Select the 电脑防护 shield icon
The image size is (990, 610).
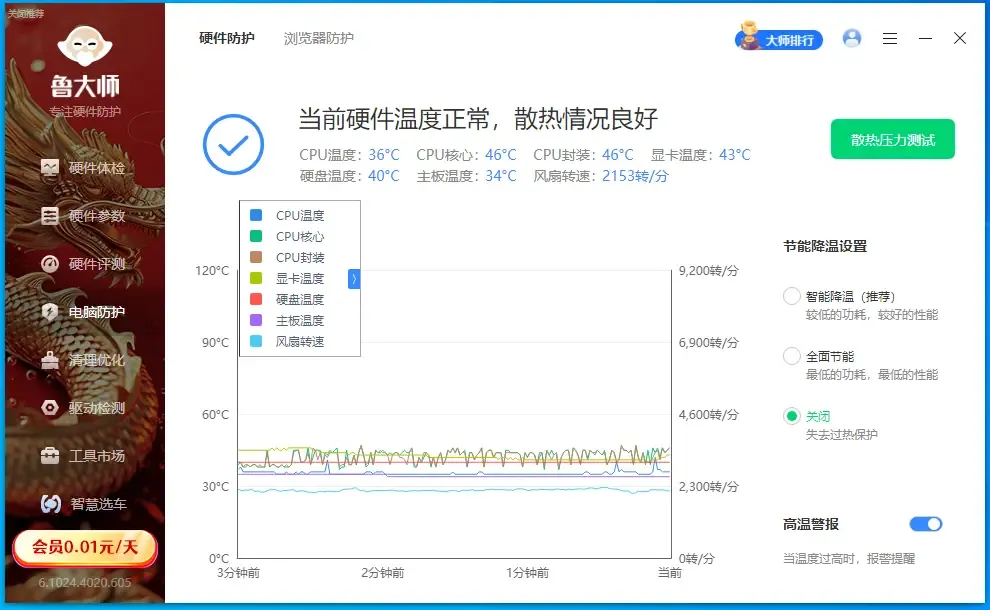coord(50,312)
